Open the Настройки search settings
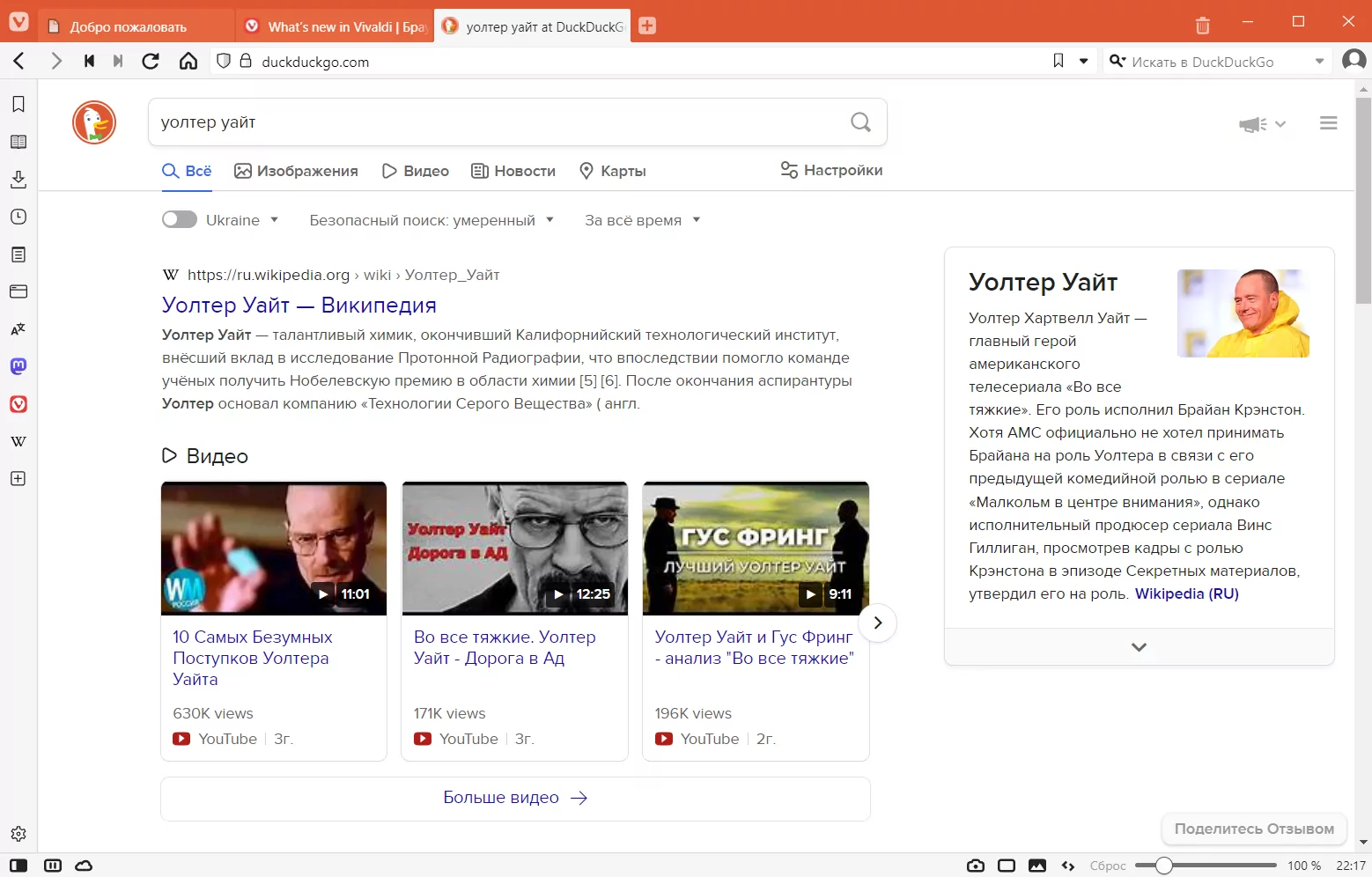Image resolution: width=1372 pixels, height=877 pixels. click(831, 170)
